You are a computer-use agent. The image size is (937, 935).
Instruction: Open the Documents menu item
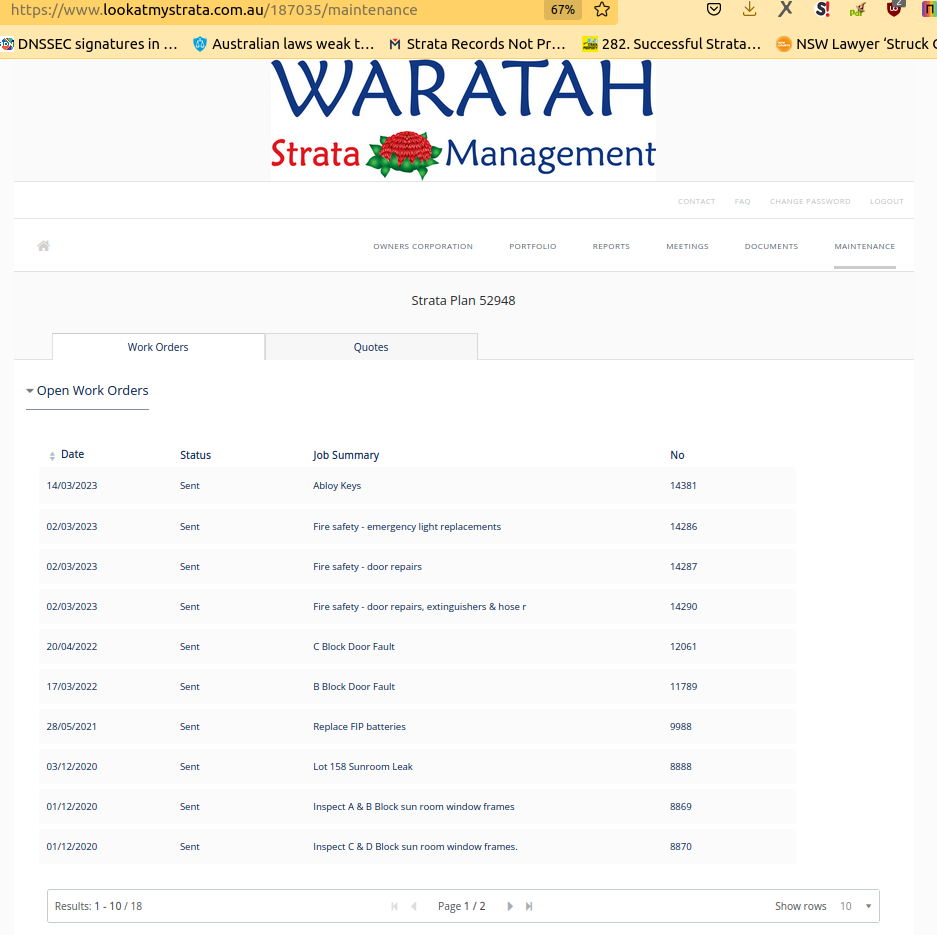771,246
